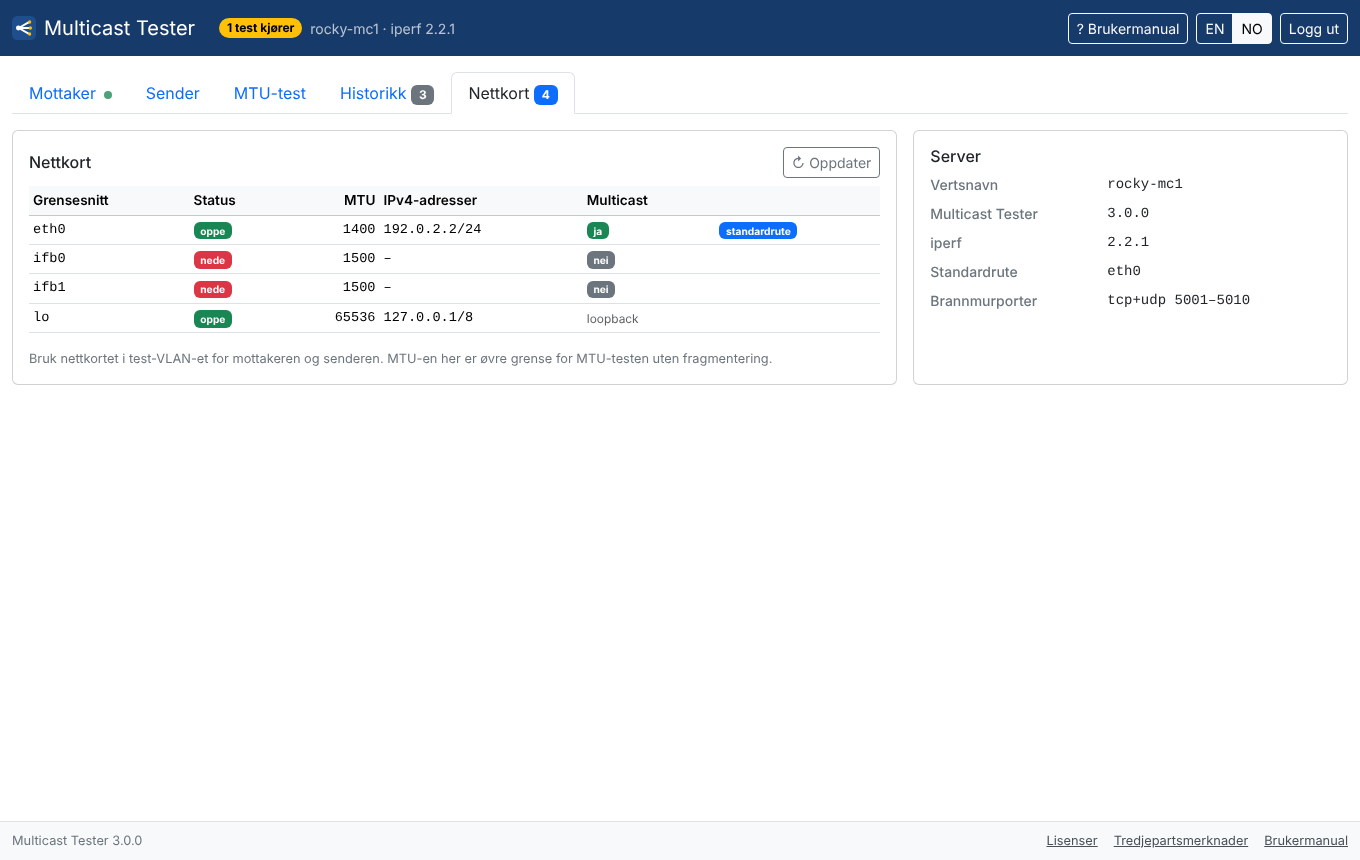Open the Brukermanual footer link
This screenshot has height=860, width=1360.
click(1306, 841)
